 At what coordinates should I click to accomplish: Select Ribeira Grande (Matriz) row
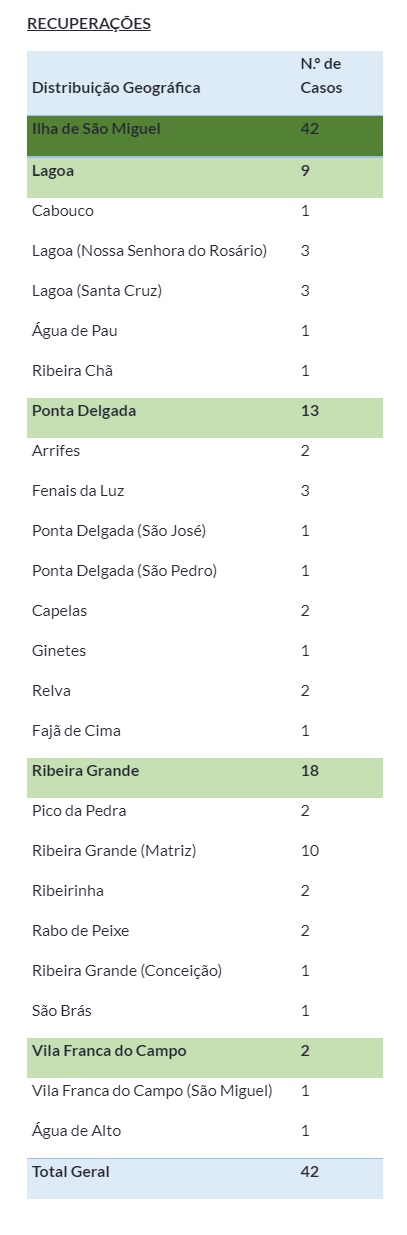[x=205, y=851]
